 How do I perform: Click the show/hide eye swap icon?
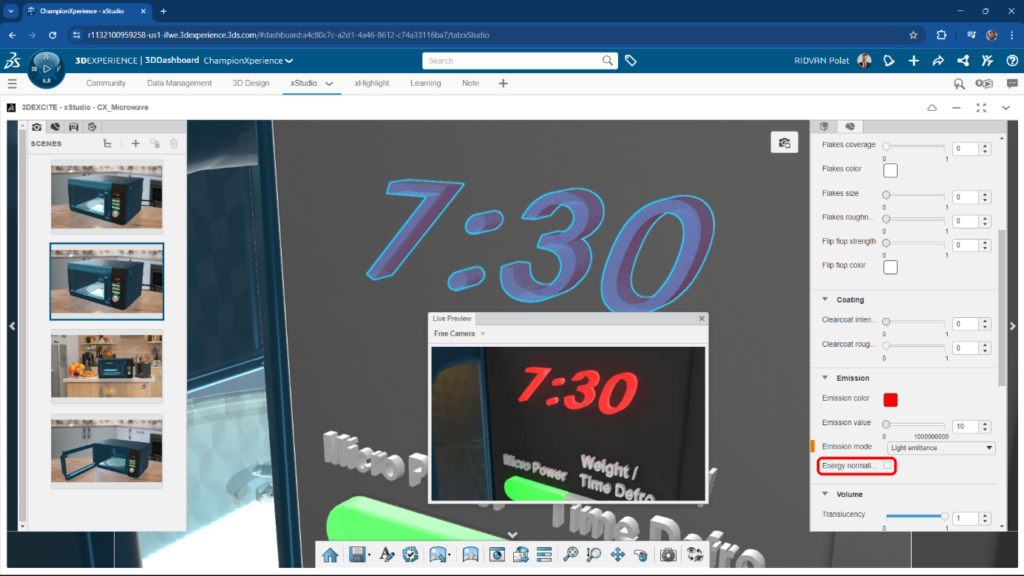tap(695, 554)
